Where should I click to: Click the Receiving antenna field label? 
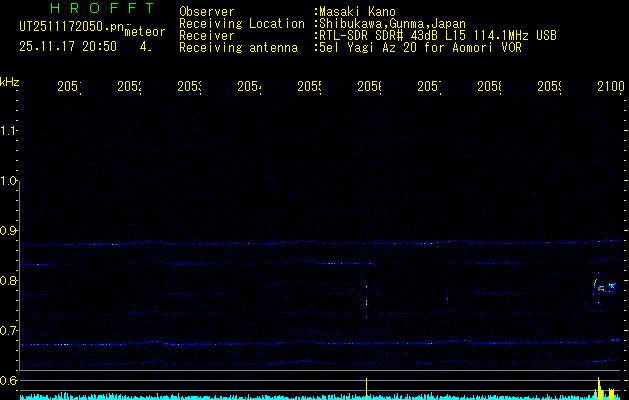[238, 47]
